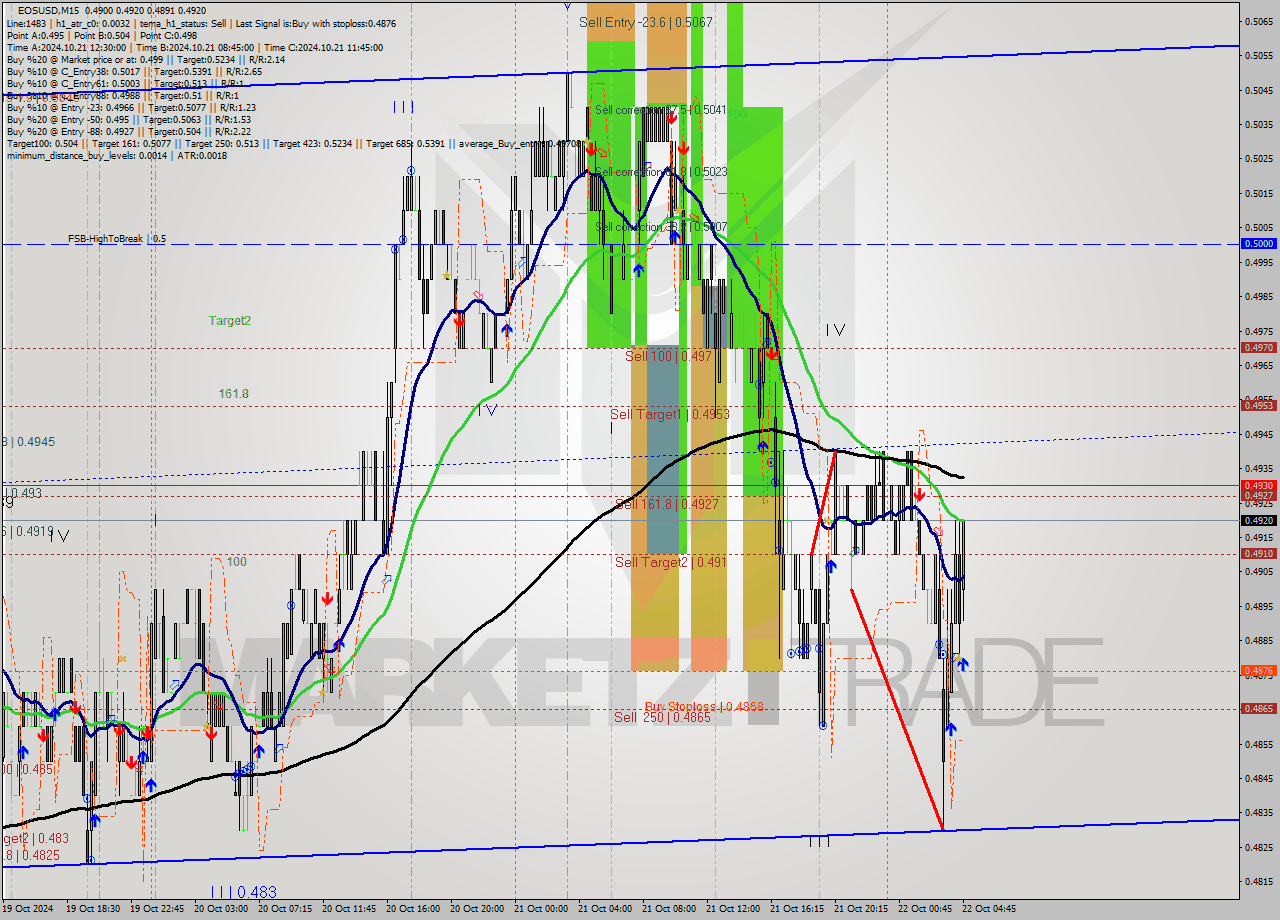Click the 'Sell Target1 | 0.4953' label
This screenshot has height=920, width=1280.
[670, 414]
